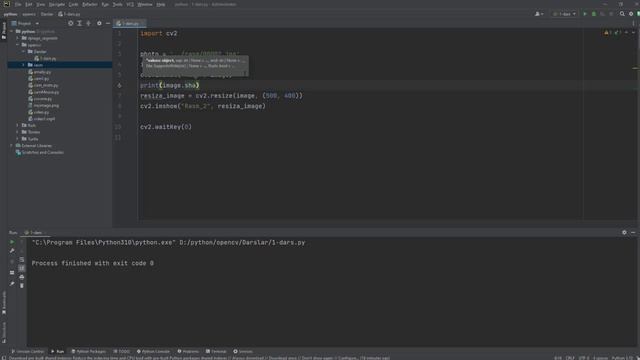Open the Help menu

tap(161, 4)
